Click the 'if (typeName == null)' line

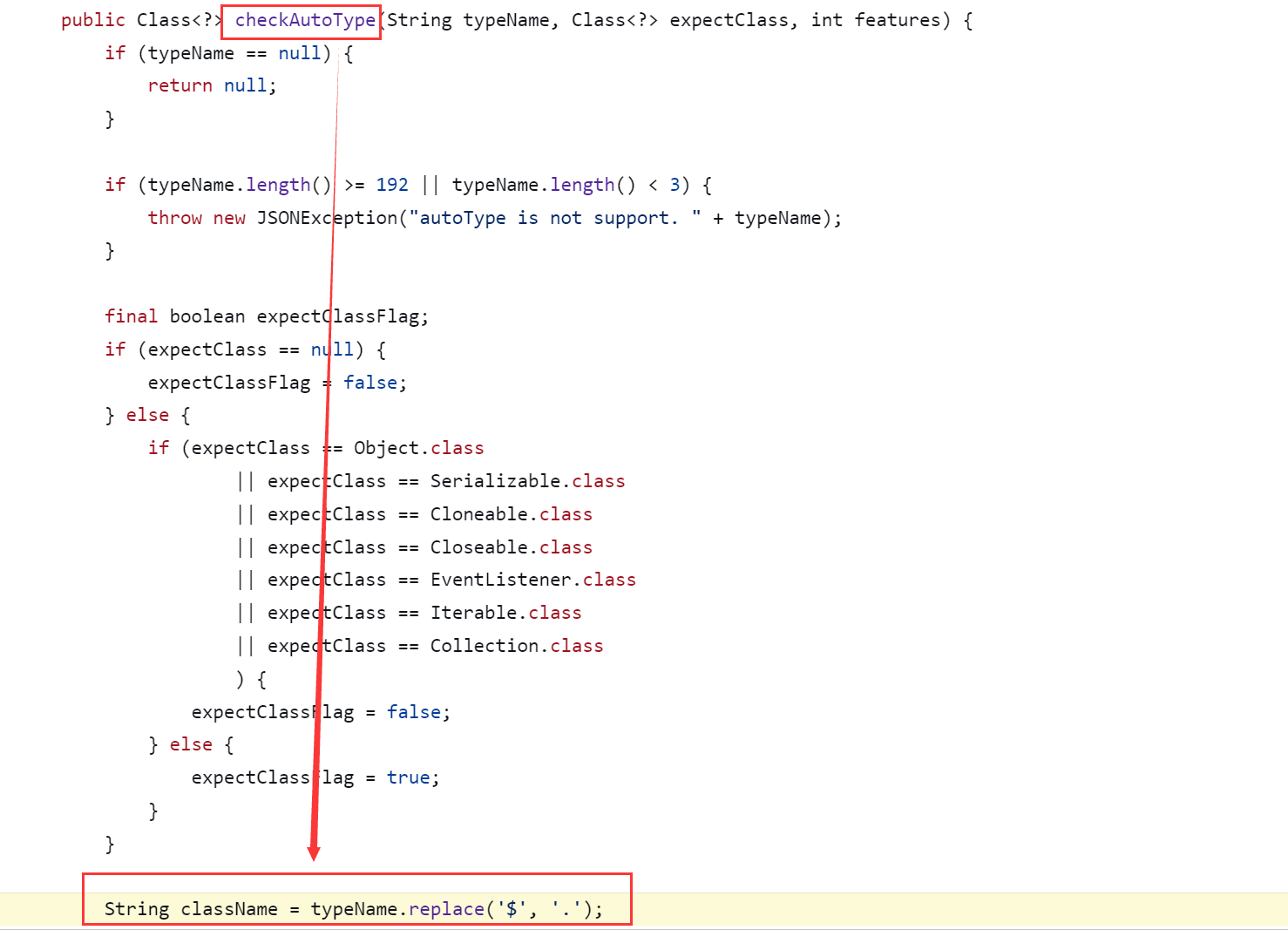point(228,53)
